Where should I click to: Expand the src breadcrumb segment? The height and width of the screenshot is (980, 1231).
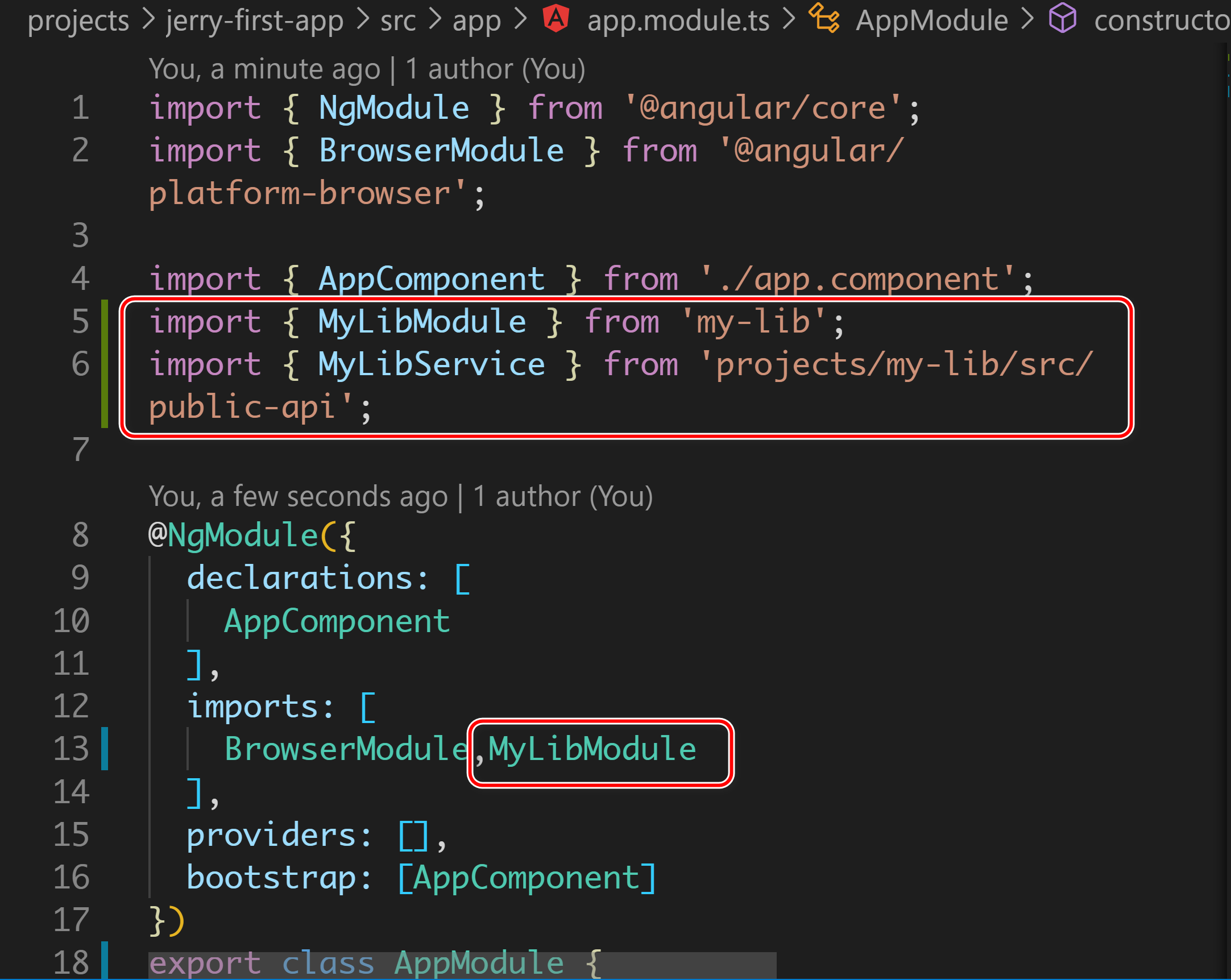coord(398,20)
